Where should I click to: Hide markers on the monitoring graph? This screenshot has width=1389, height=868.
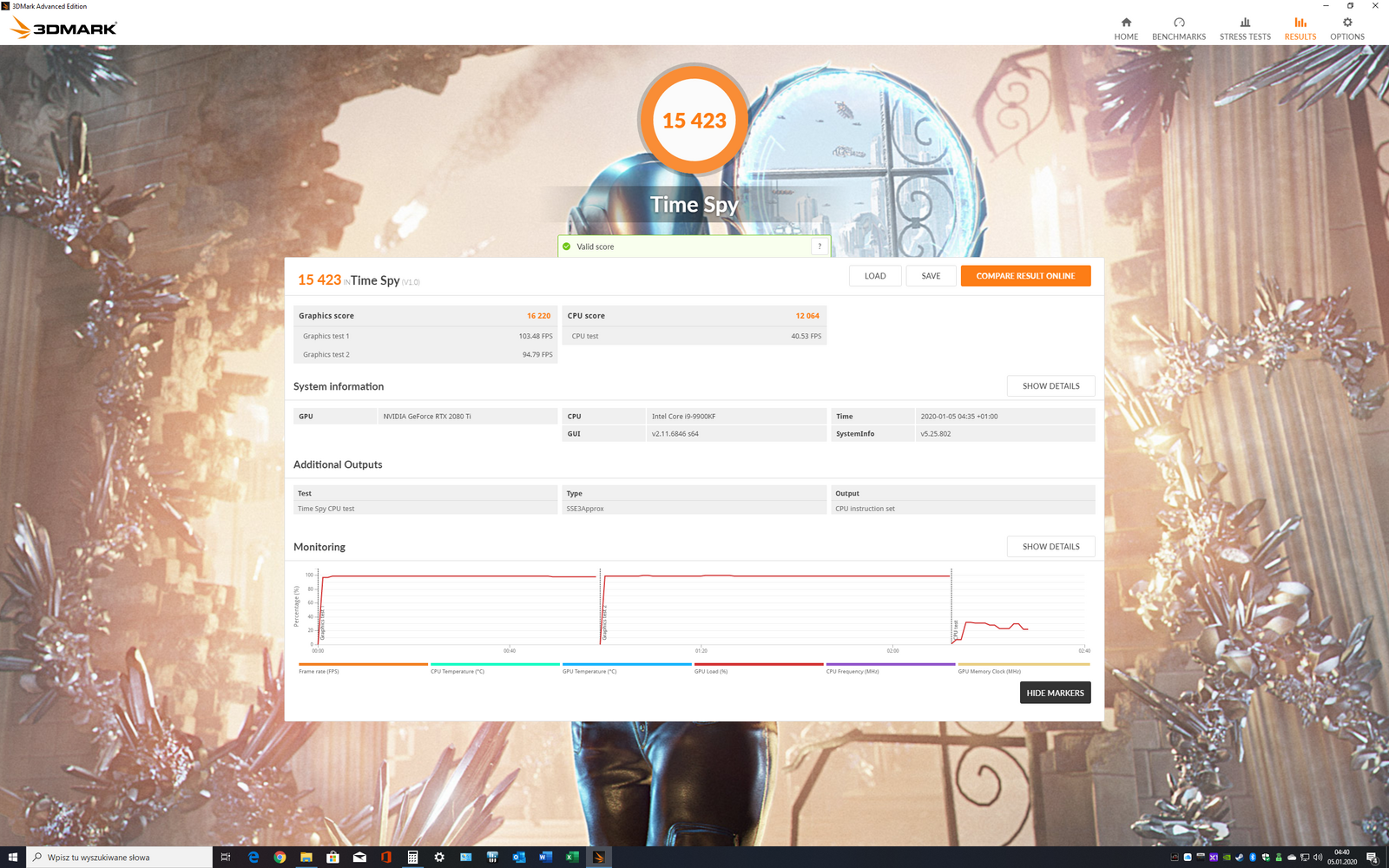click(1055, 693)
